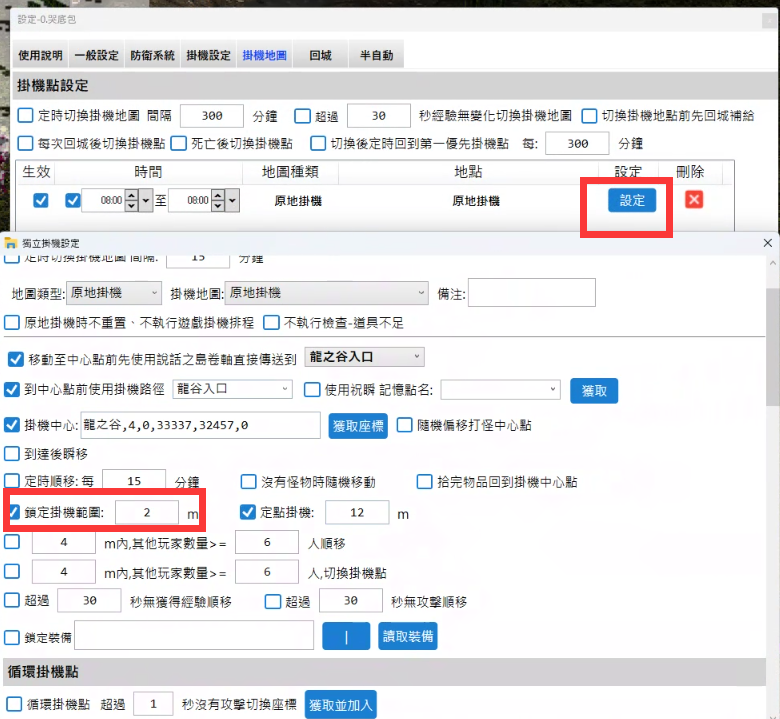Uncheck the 定點掛機 option
The height and width of the screenshot is (719, 780).
coord(249,513)
